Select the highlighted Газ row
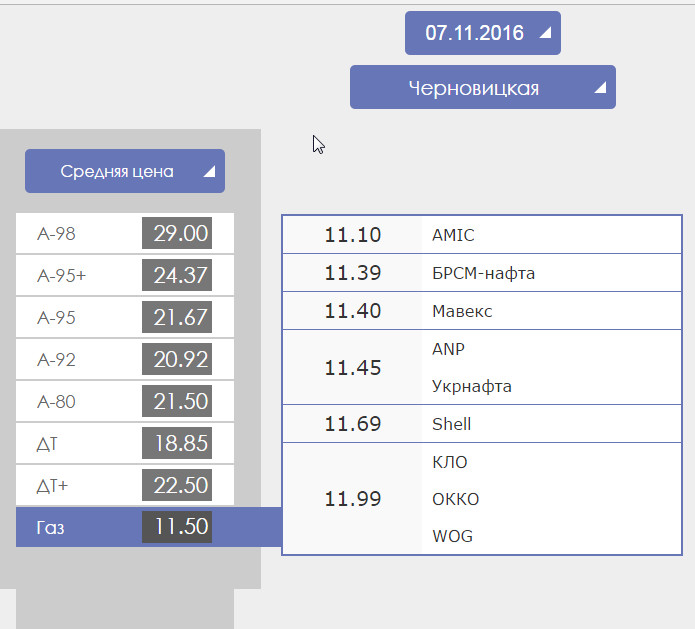 pyautogui.click(x=125, y=527)
